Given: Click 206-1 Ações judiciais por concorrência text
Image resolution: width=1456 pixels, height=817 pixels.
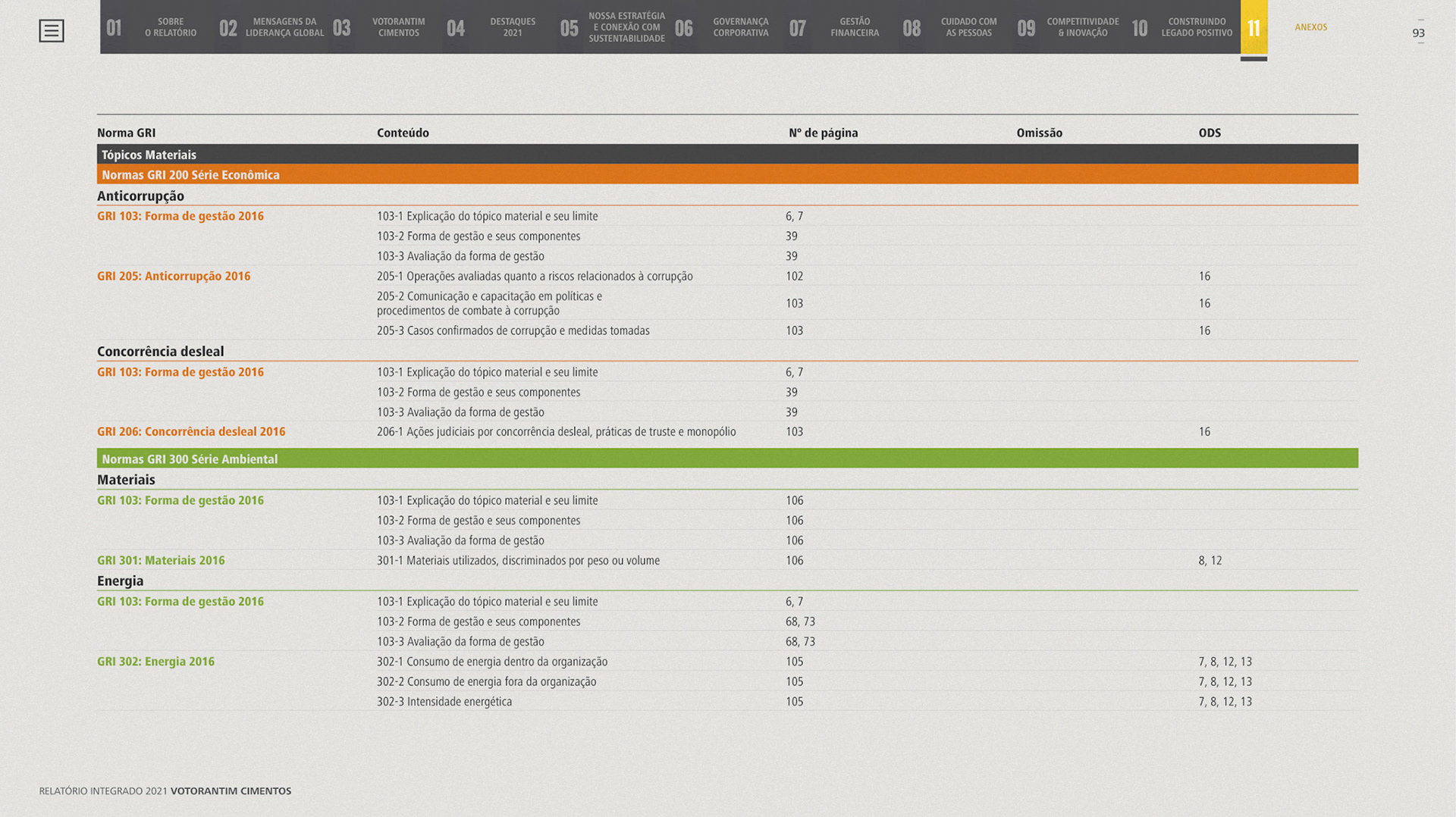Looking at the screenshot, I should [x=556, y=432].
